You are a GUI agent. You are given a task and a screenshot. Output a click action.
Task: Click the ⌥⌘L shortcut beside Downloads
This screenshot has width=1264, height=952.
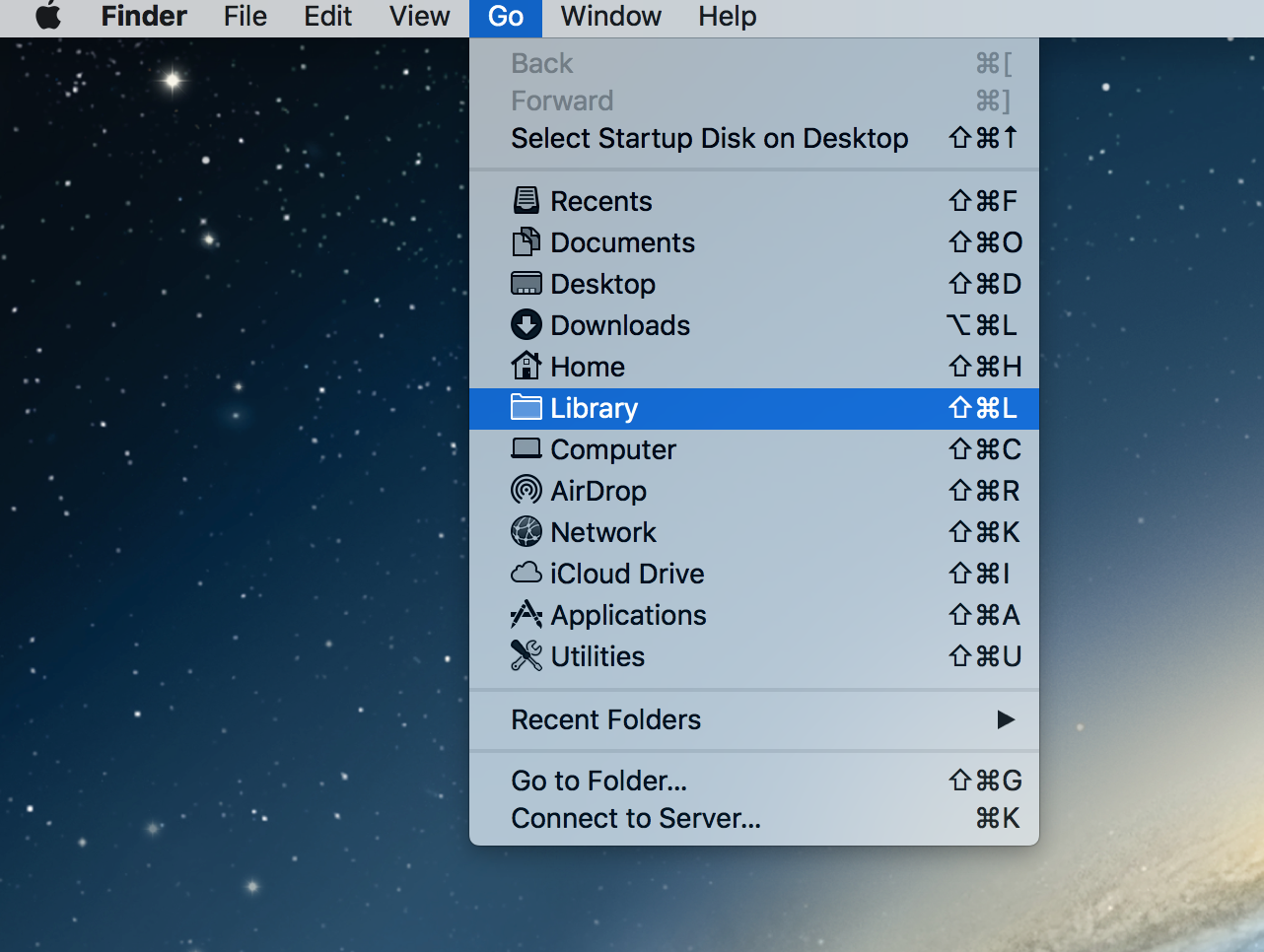(x=982, y=325)
